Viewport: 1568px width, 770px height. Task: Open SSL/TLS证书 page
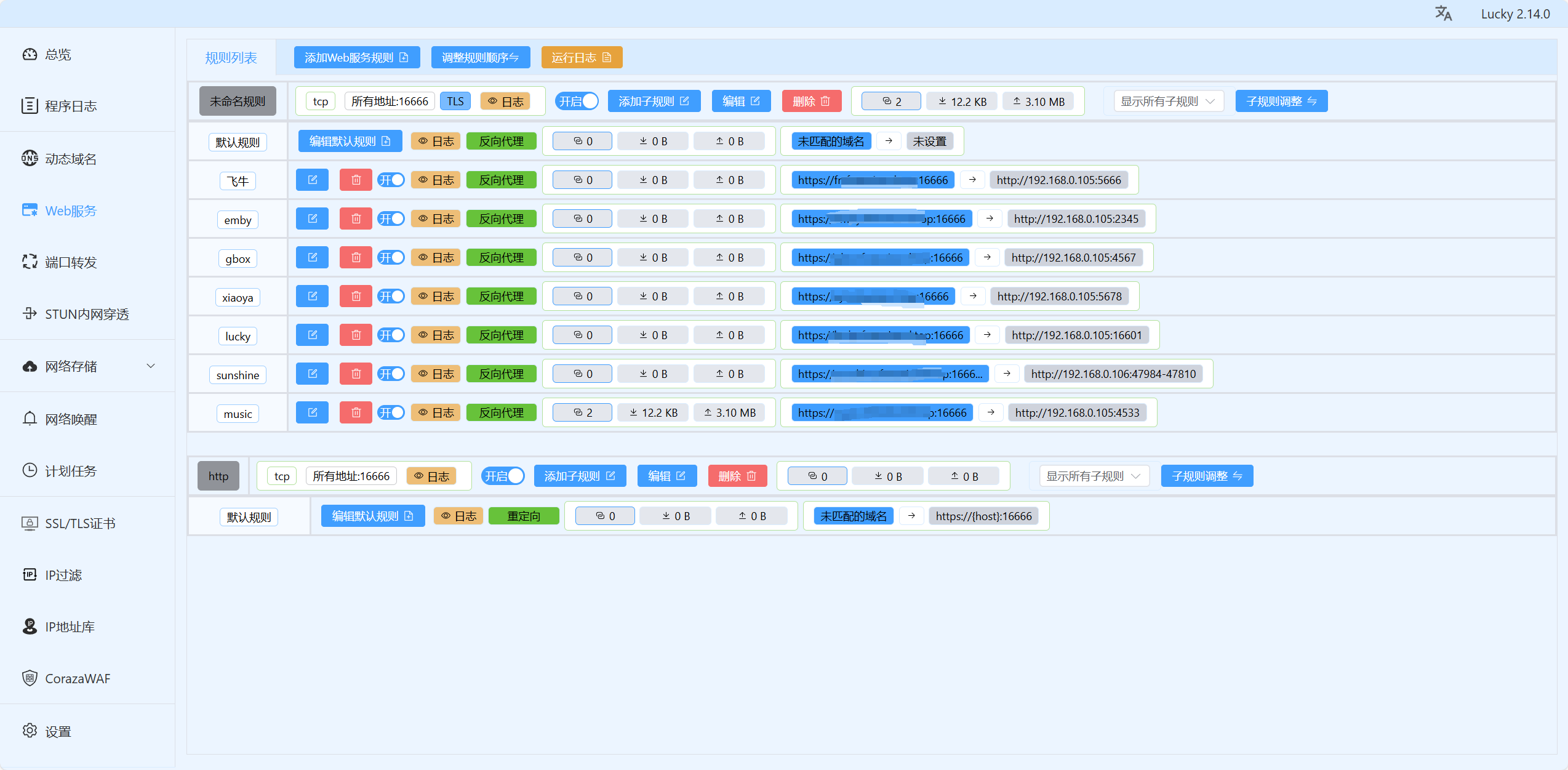point(87,523)
